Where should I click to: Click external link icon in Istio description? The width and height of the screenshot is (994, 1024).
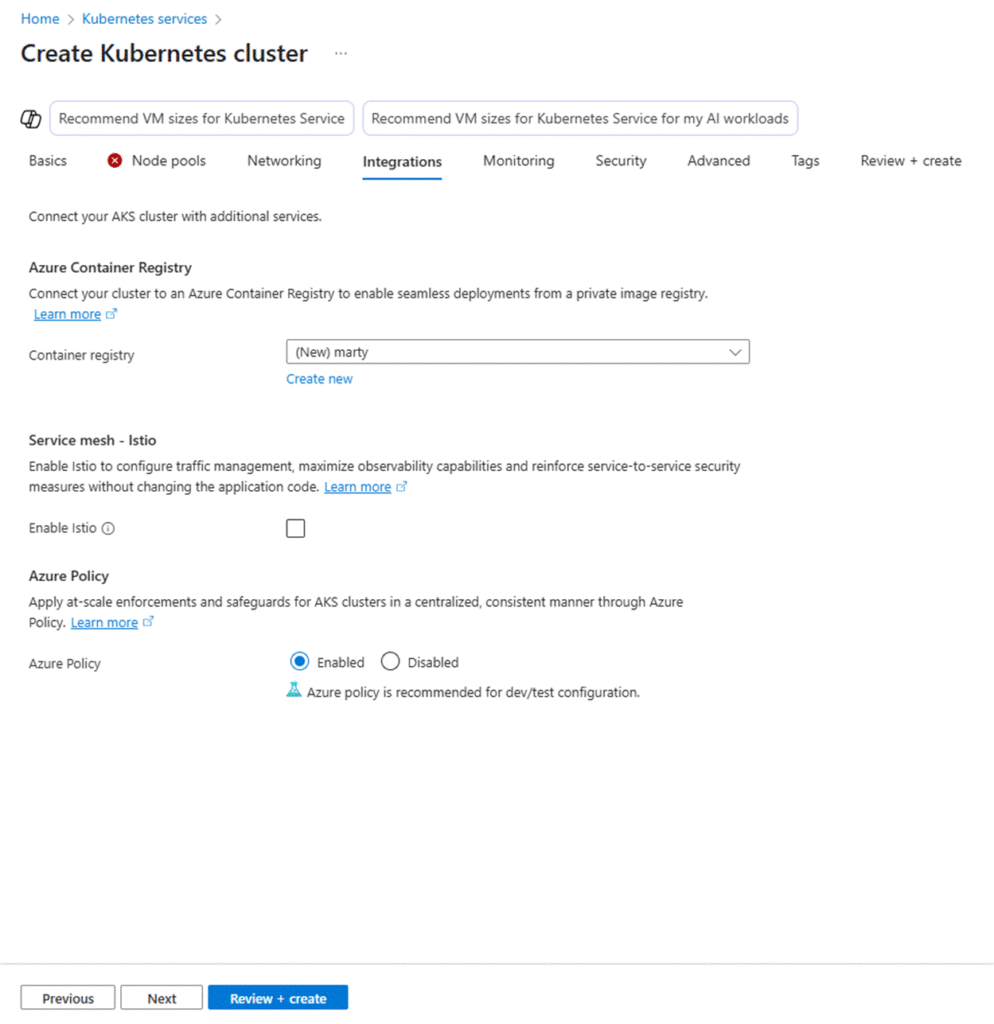click(x=402, y=487)
